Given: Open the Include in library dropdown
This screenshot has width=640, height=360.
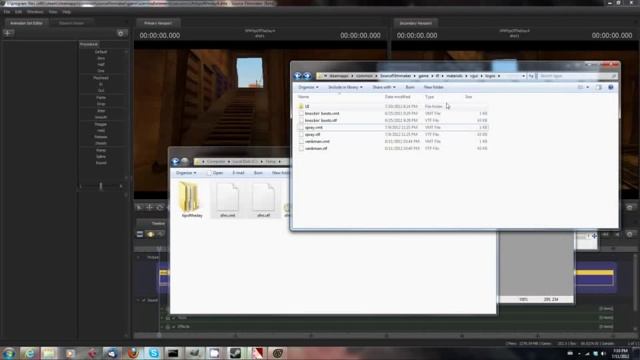Looking at the screenshot, I should [345, 87].
